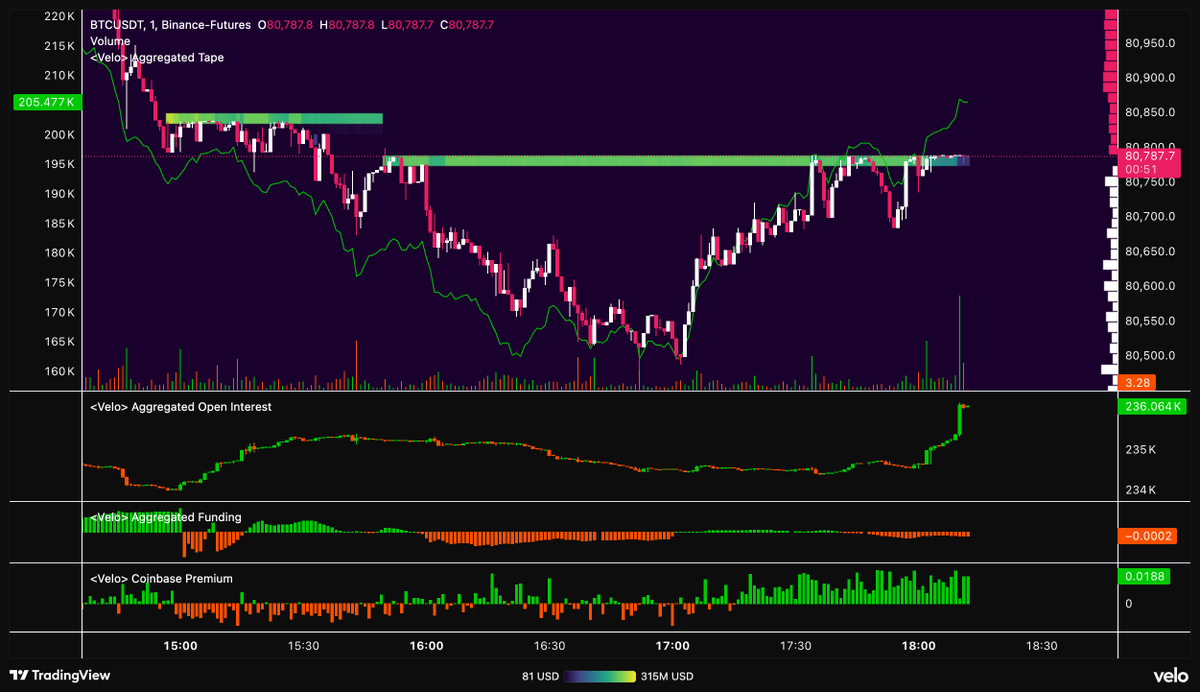Click the high value H80,787.8

348,24
